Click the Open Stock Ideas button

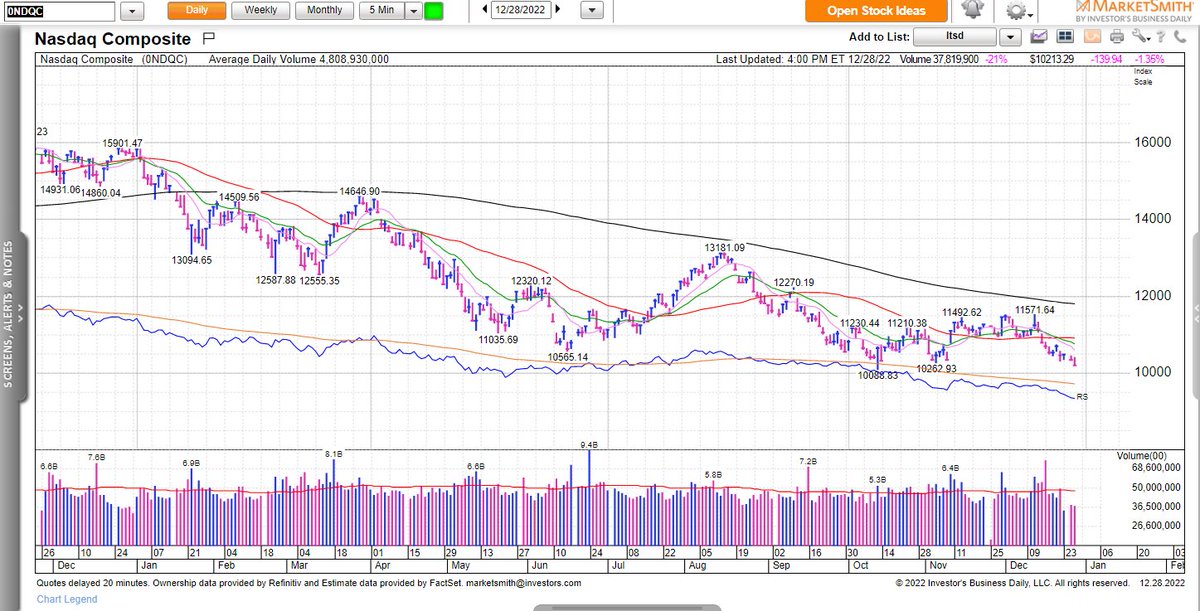pyautogui.click(x=875, y=11)
